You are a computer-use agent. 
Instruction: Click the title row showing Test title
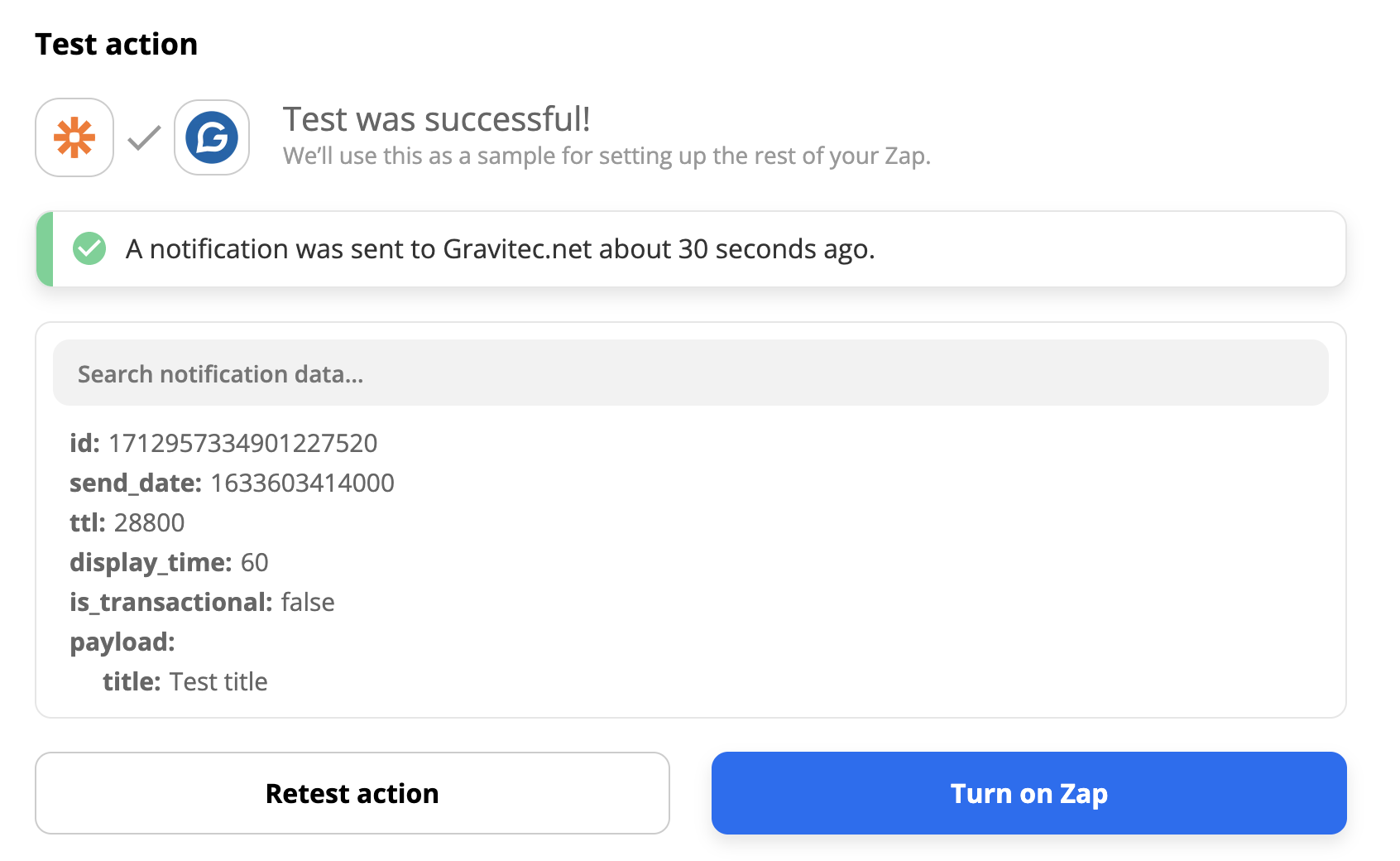pyautogui.click(x=185, y=682)
